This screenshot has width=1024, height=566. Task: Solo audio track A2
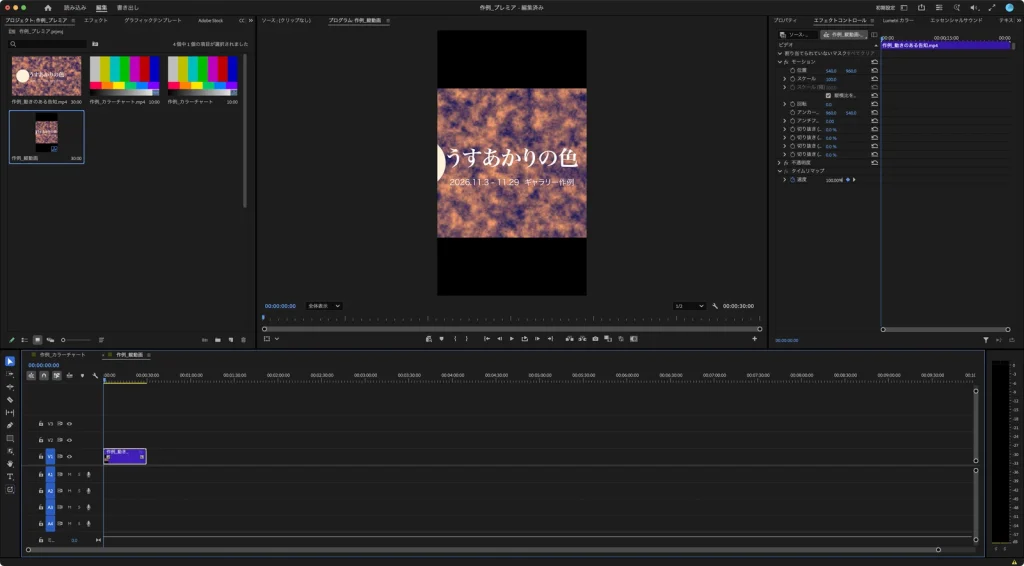[79, 491]
